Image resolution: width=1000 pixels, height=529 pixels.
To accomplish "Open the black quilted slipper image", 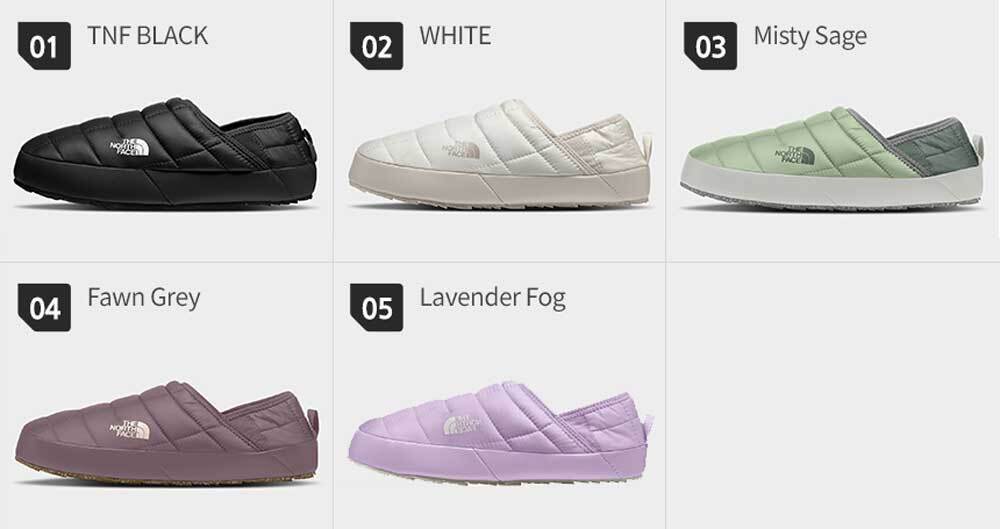I will click(165, 153).
